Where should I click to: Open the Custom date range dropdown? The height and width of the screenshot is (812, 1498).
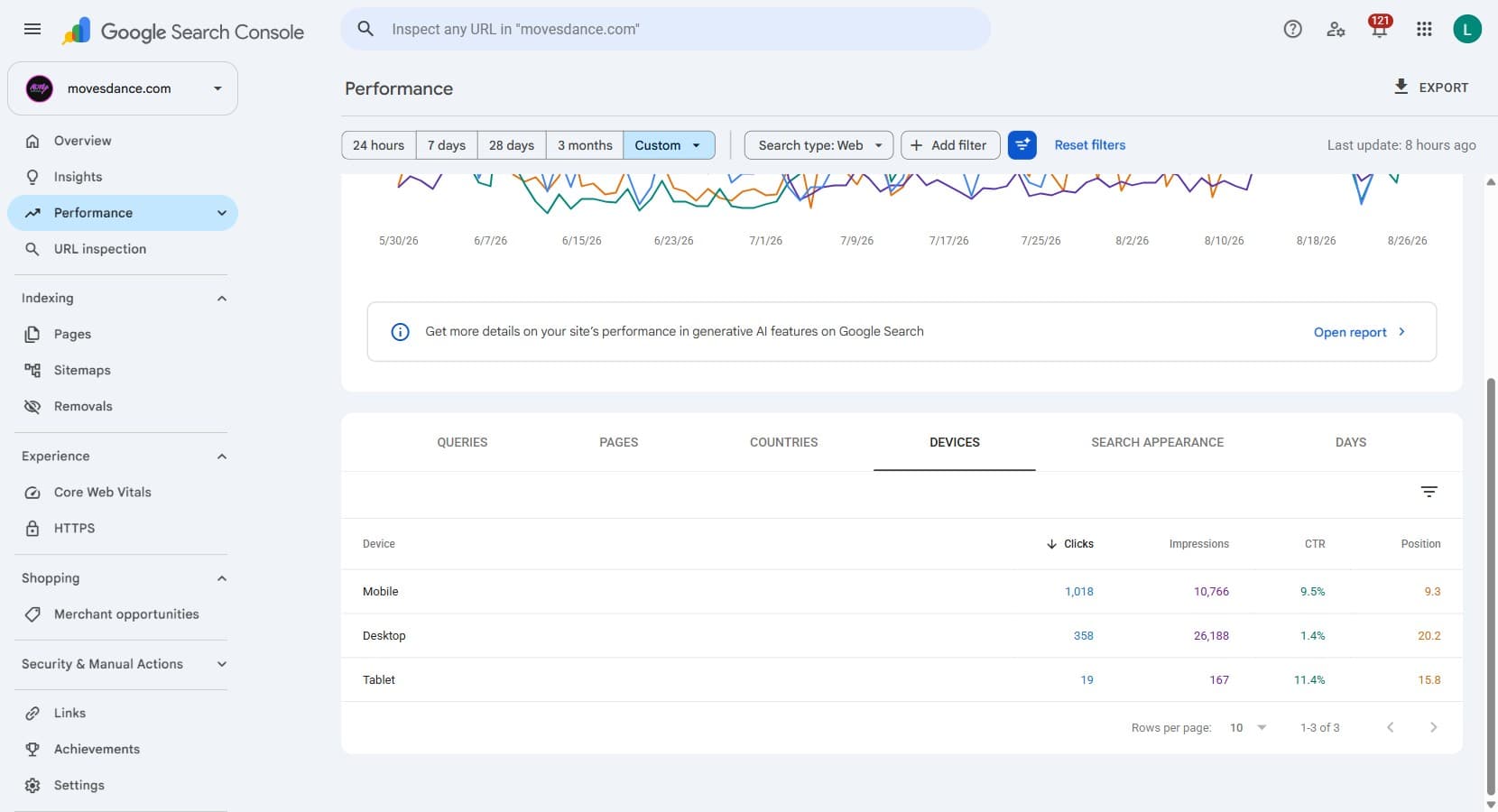click(x=669, y=145)
